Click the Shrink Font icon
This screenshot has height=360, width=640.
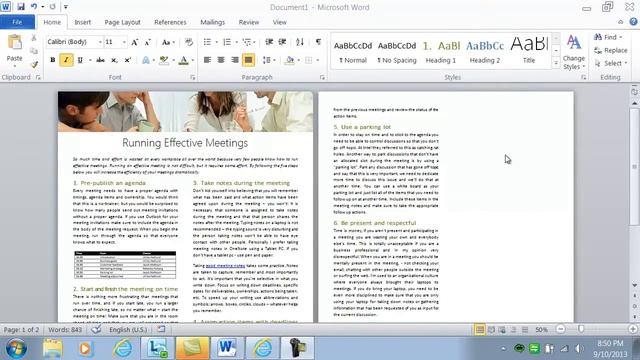tap(148, 42)
